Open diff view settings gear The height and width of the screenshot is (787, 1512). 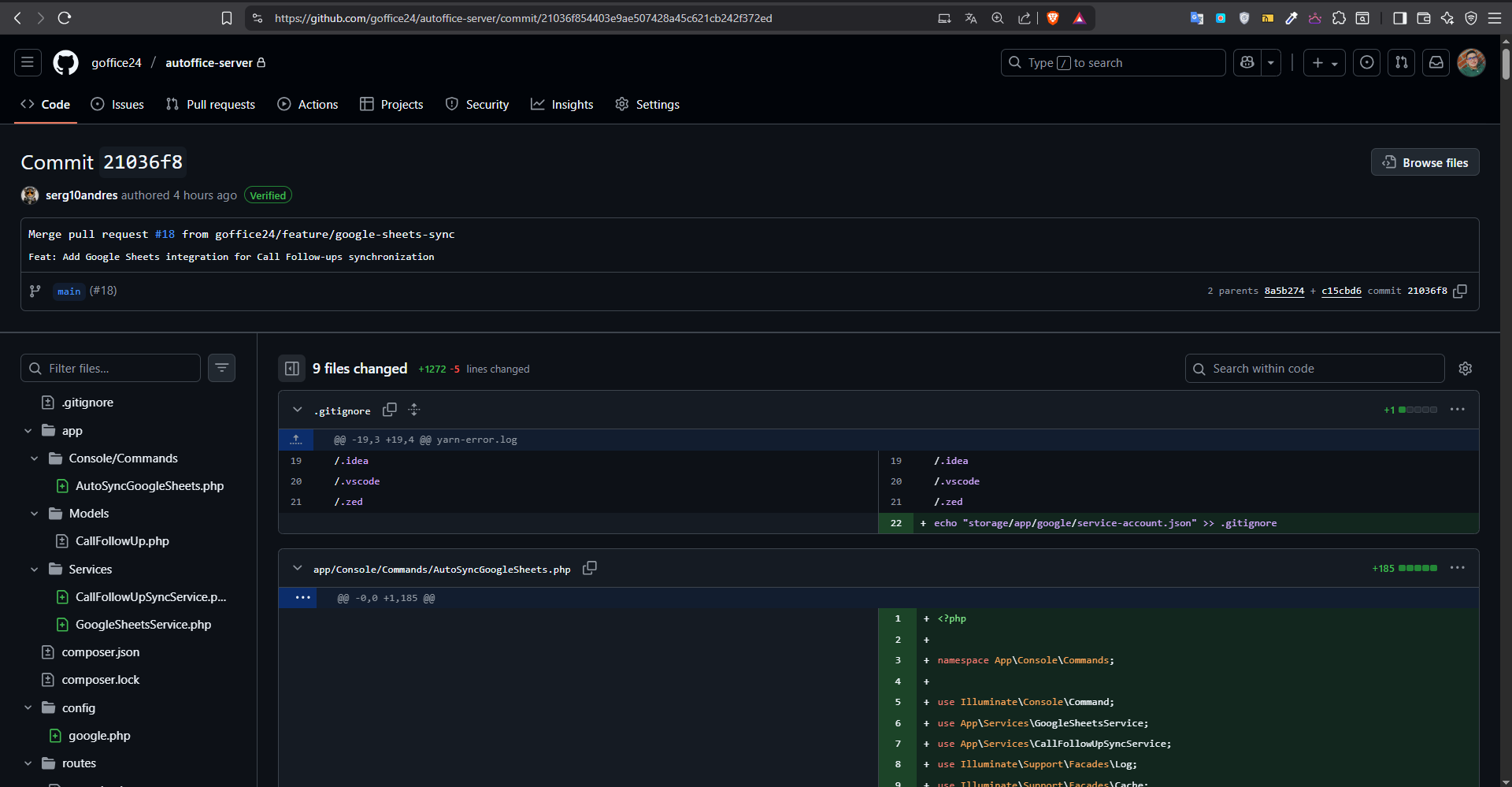point(1465,369)
